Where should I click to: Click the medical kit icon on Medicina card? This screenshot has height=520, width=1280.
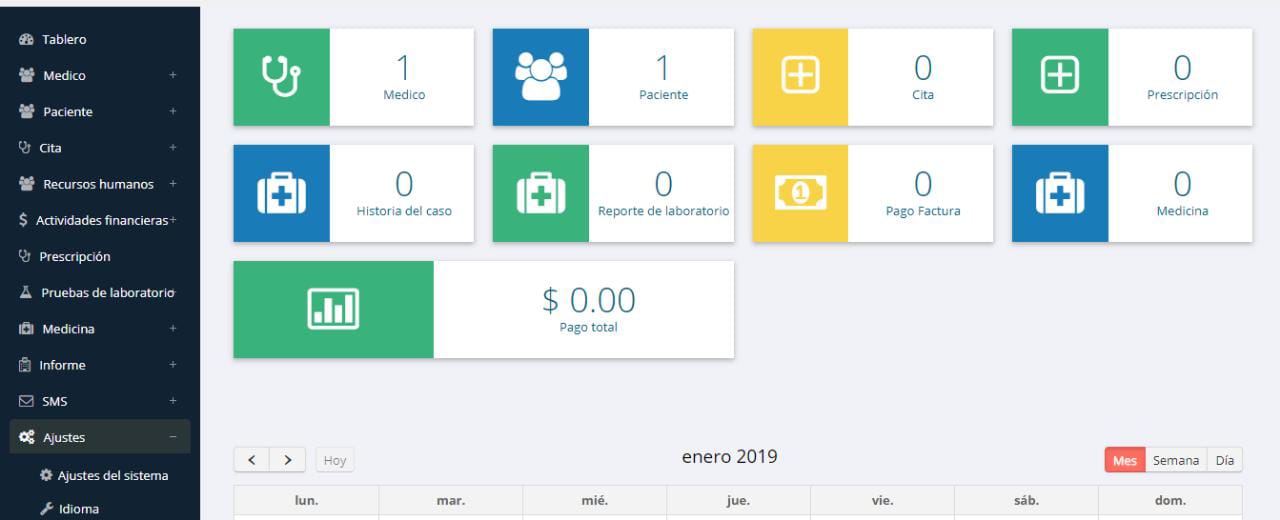coord(1060,193)
